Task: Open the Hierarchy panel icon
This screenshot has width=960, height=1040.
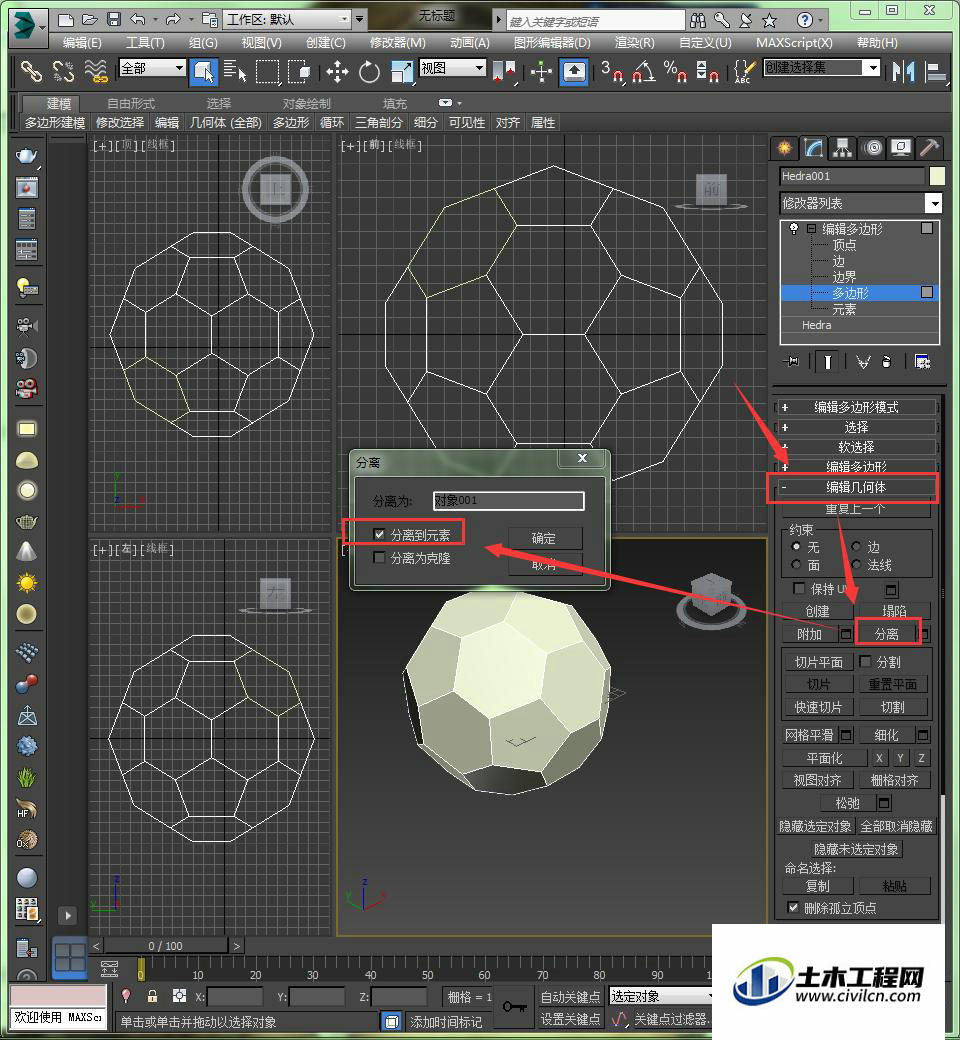Action: pos(843,148)
